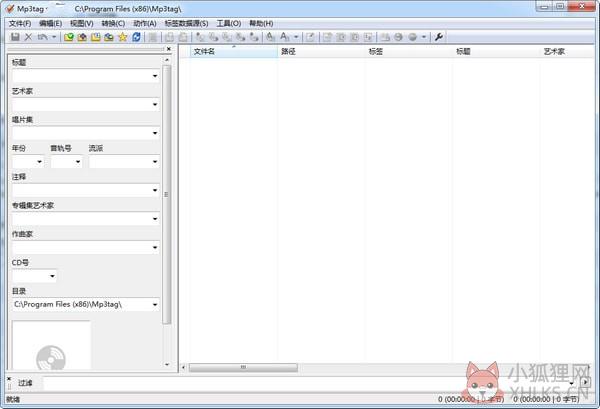The height and width of the screenshot is (409, 600).
Task: Click the globe tag source icon
Action: [x=412, y=37]
